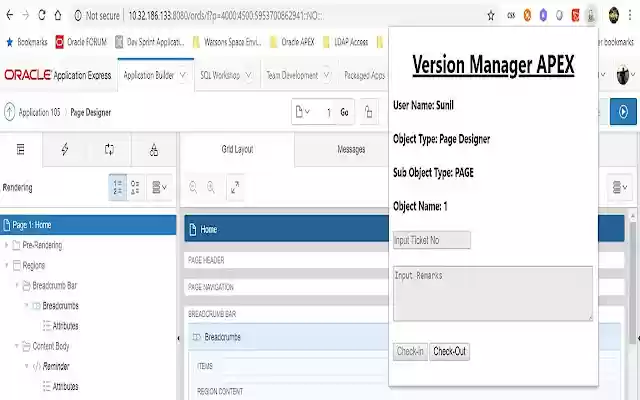
Task: Select Attributes under Breadcrumbs
Action: pos(65,326)
